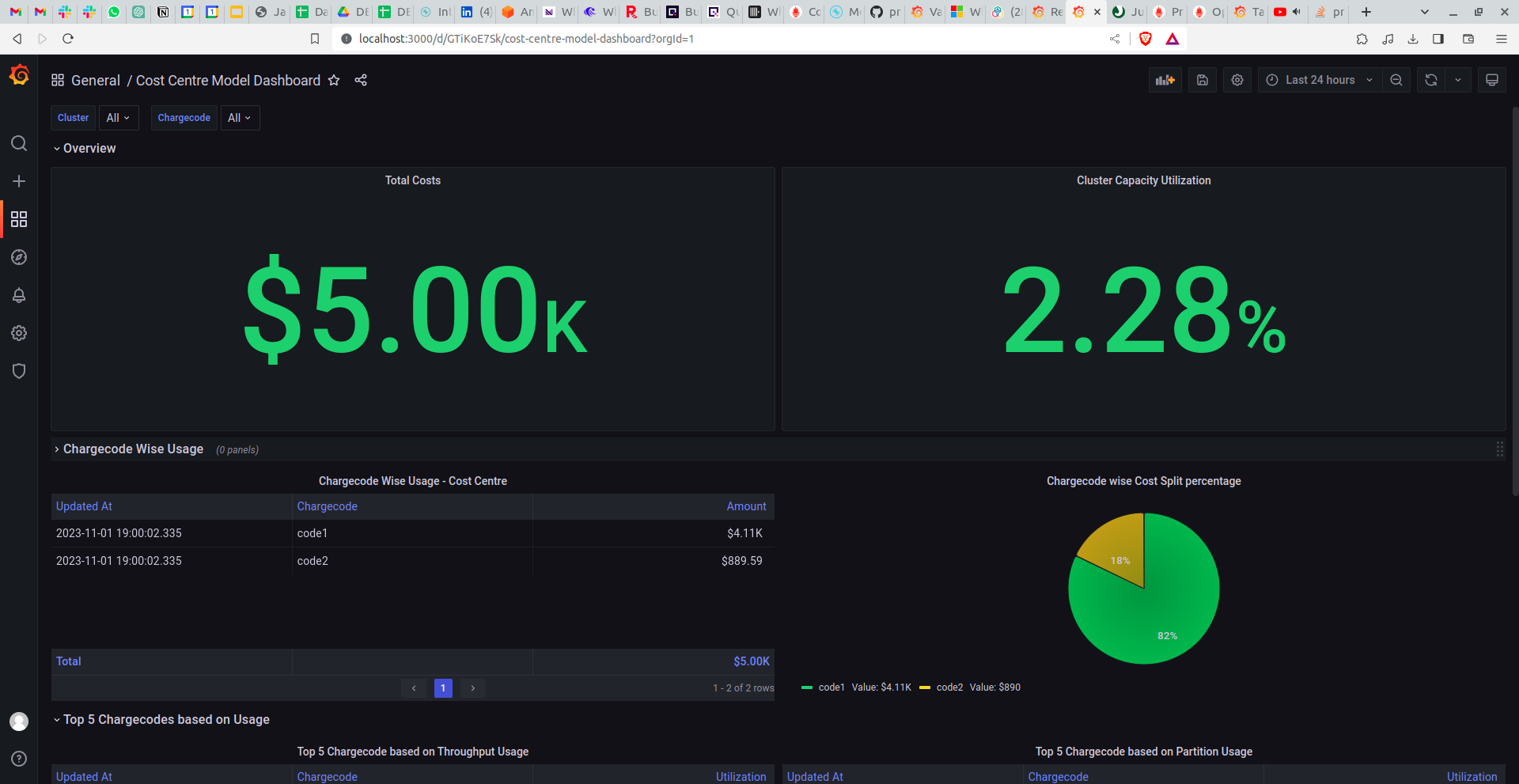
Task: Open Server Admin shield icon
Action: point(19,371)
